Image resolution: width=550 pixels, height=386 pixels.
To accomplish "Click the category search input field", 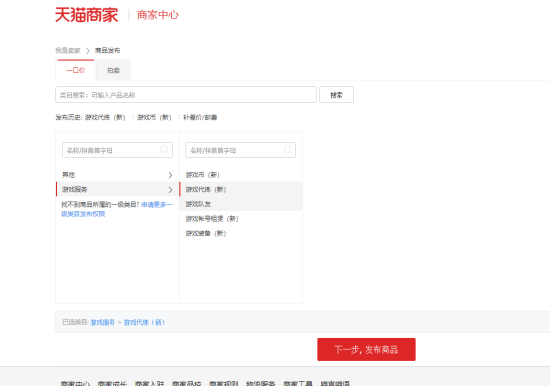I will click(186, 95).
